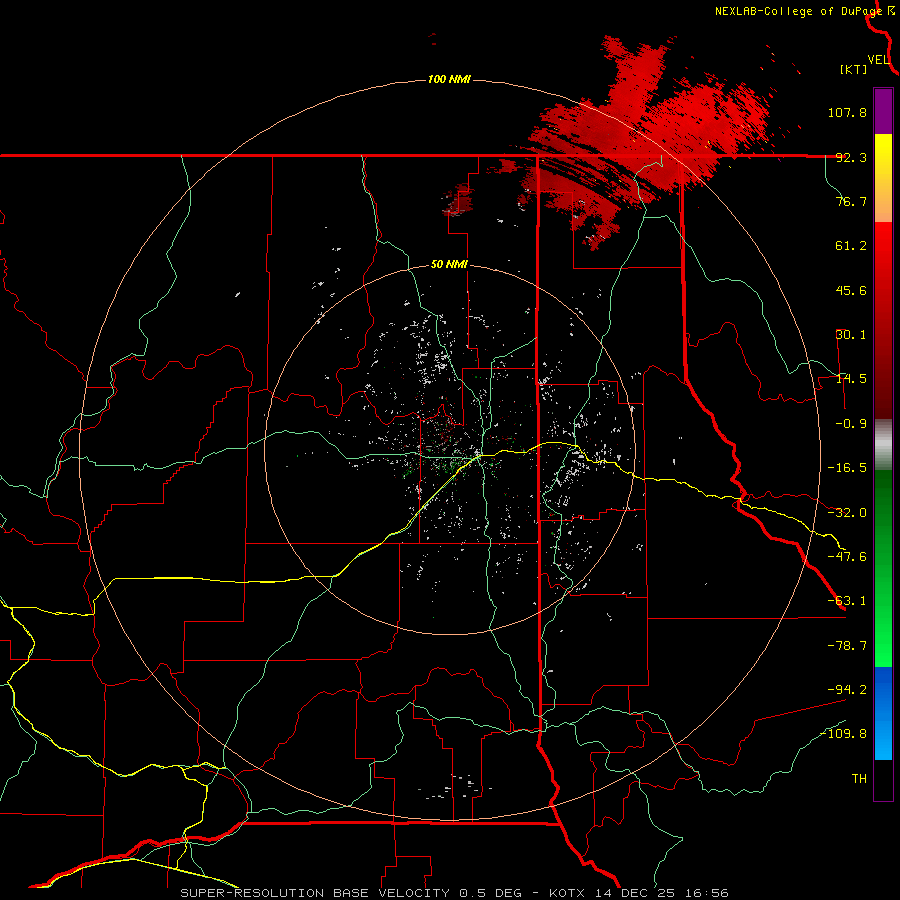The width and height of the screenshot is (900, 900).
Task: Click the -47.6 legend value
Action: click(x=847, y=557)
